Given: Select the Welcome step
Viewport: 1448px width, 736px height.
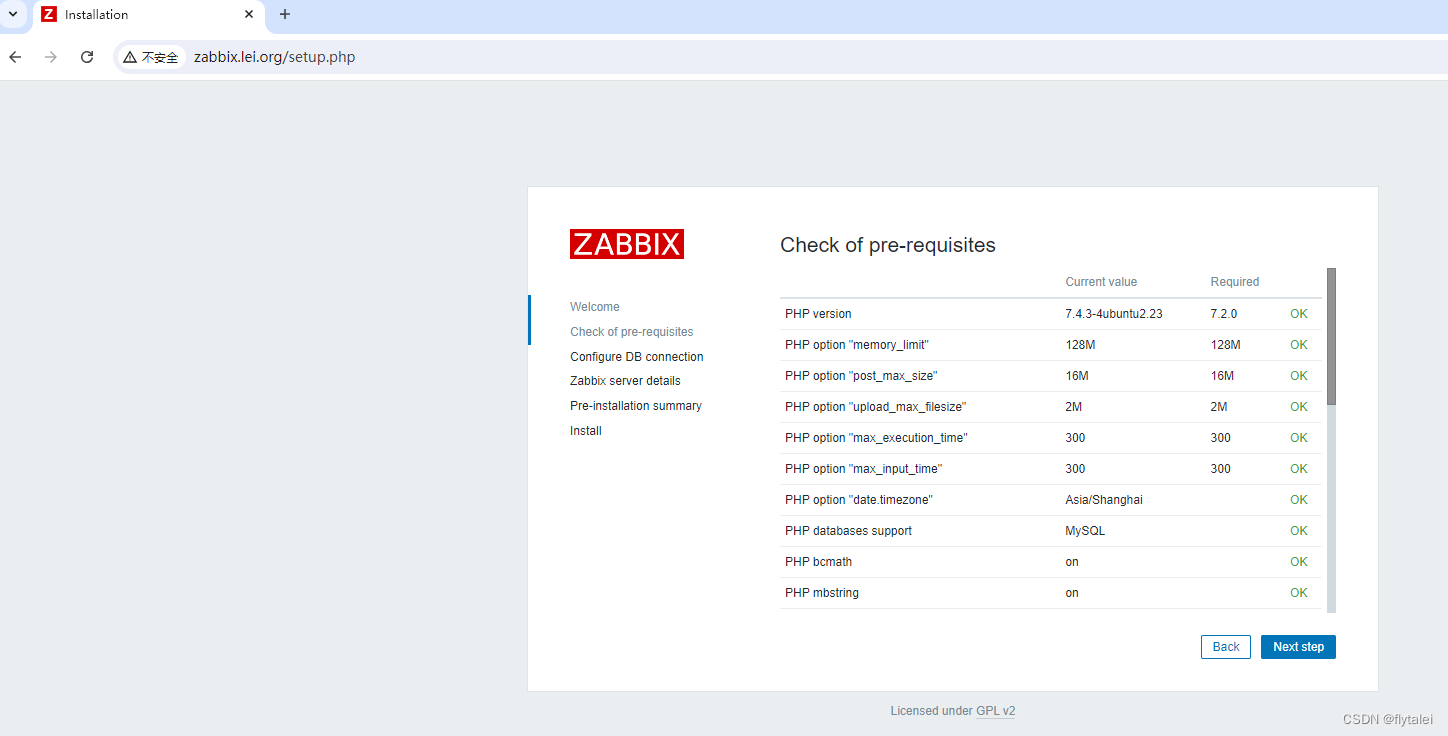Looking at the screenshot, I should pyautogui.click(x=595, y=307).
